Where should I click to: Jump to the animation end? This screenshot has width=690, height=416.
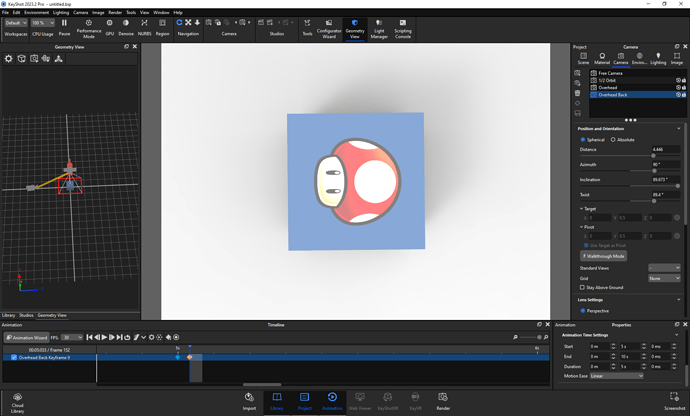(119, 337)
